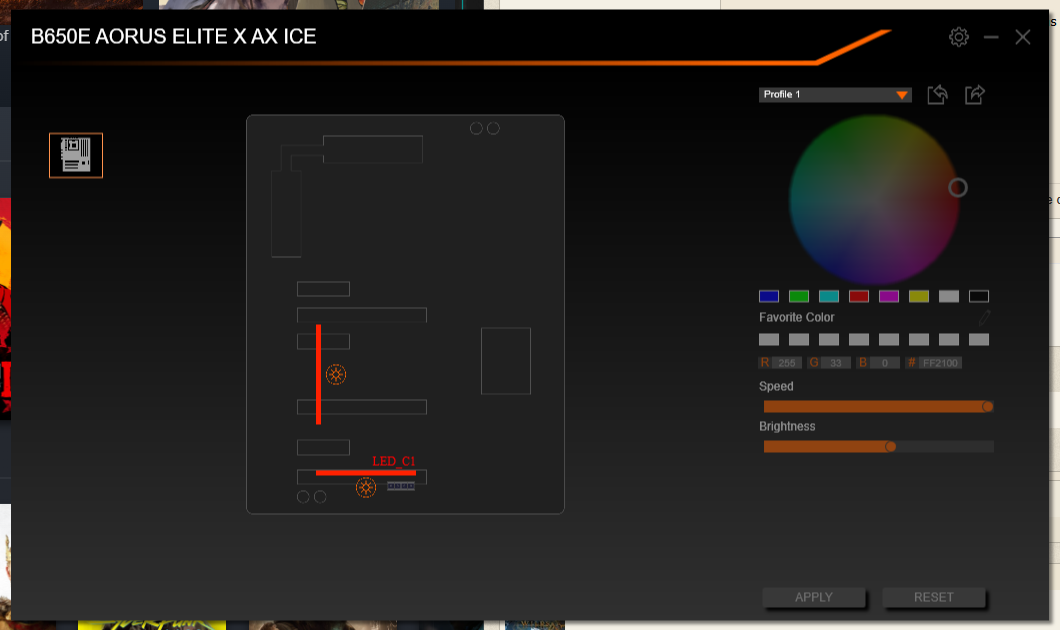Click the RESET button
The image size is (1060, 630).
pyautogui.click(x=934, y=597)
